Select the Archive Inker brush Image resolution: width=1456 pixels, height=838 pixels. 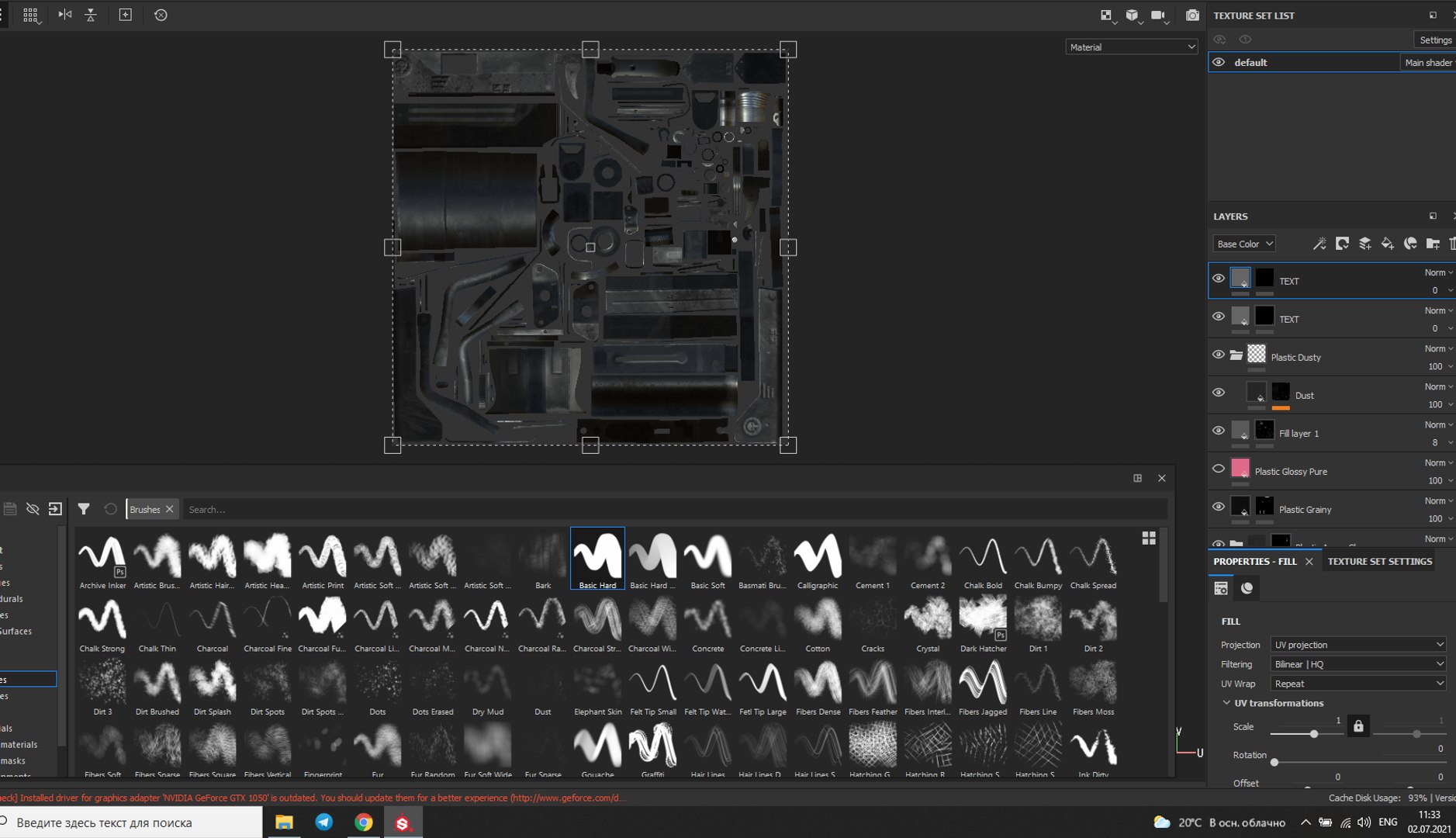[x=102, y=559]
